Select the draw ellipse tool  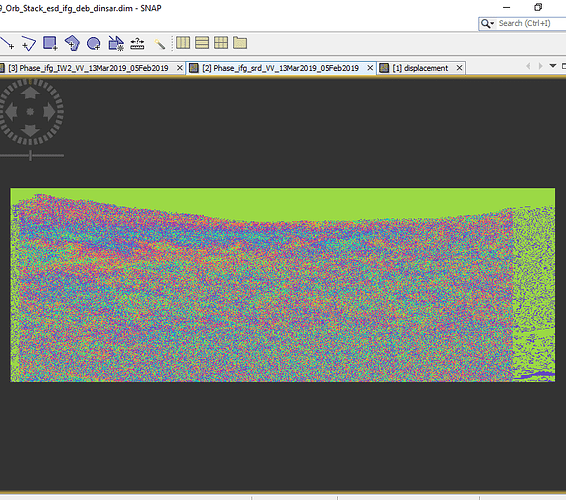tap(94, 44)
